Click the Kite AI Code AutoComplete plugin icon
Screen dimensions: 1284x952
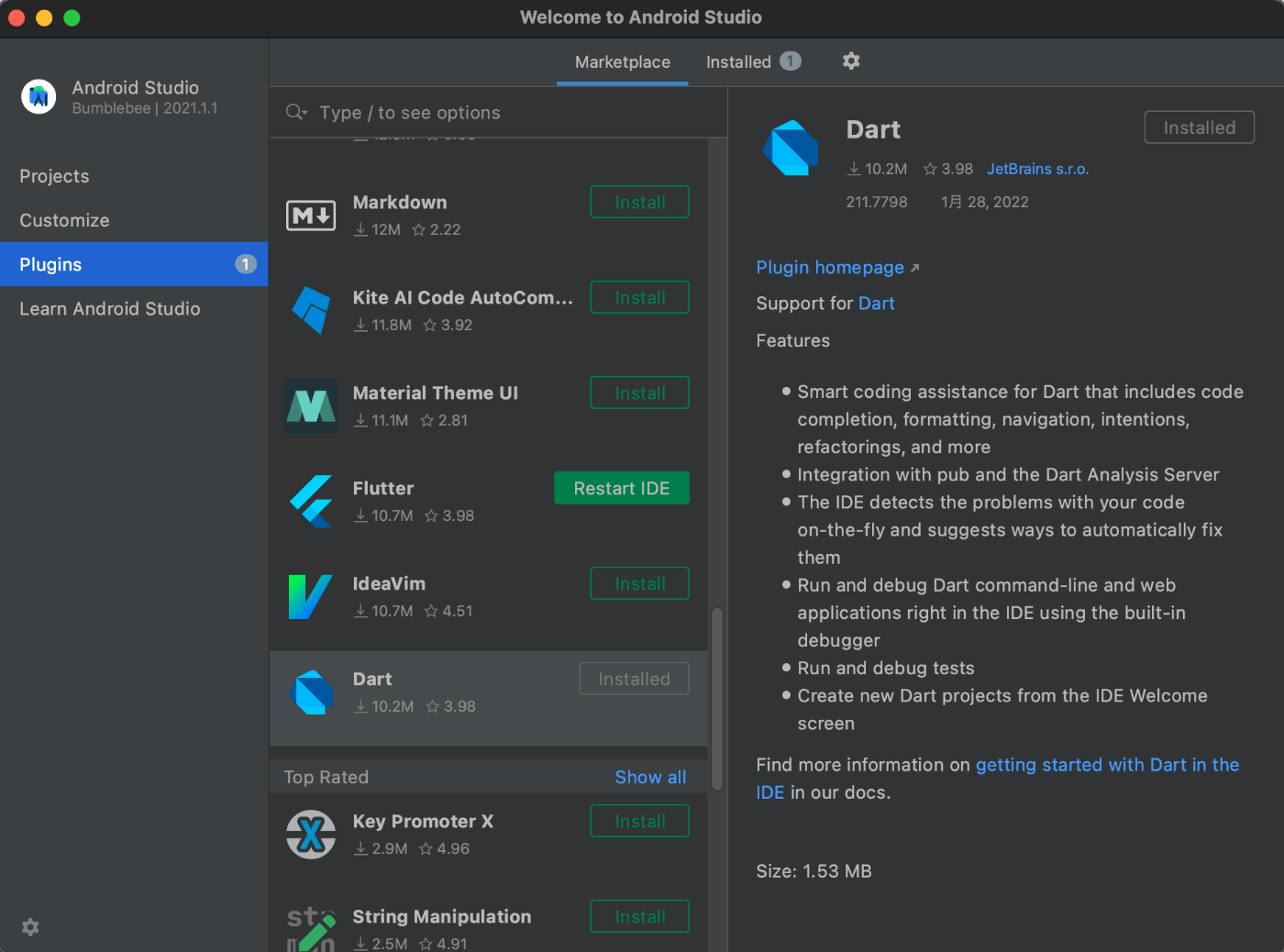[311, 310]
